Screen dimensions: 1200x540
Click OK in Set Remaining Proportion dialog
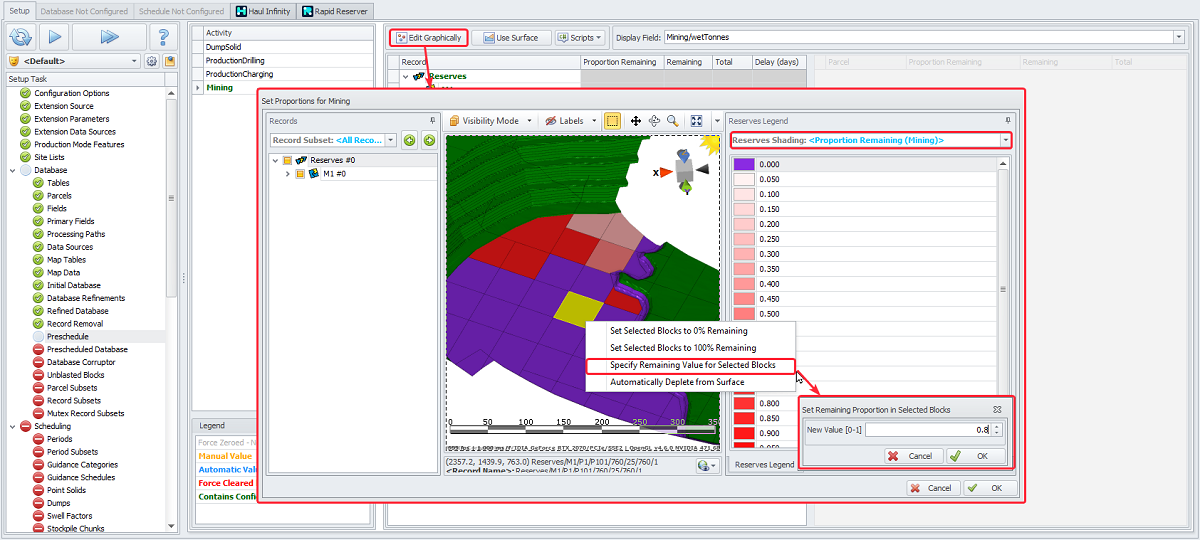[975, 456]
